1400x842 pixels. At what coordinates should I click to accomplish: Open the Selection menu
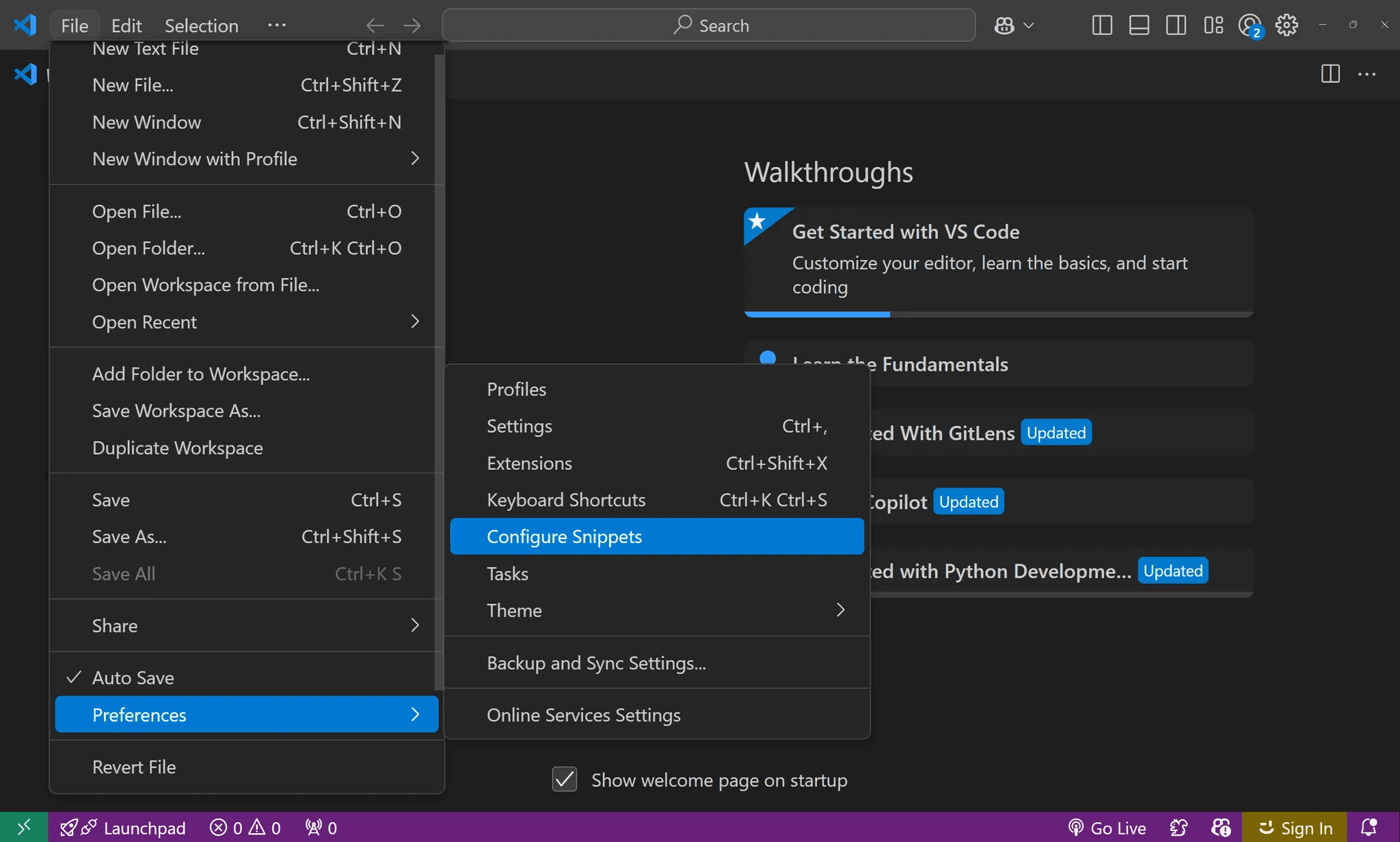pos(202,25)
